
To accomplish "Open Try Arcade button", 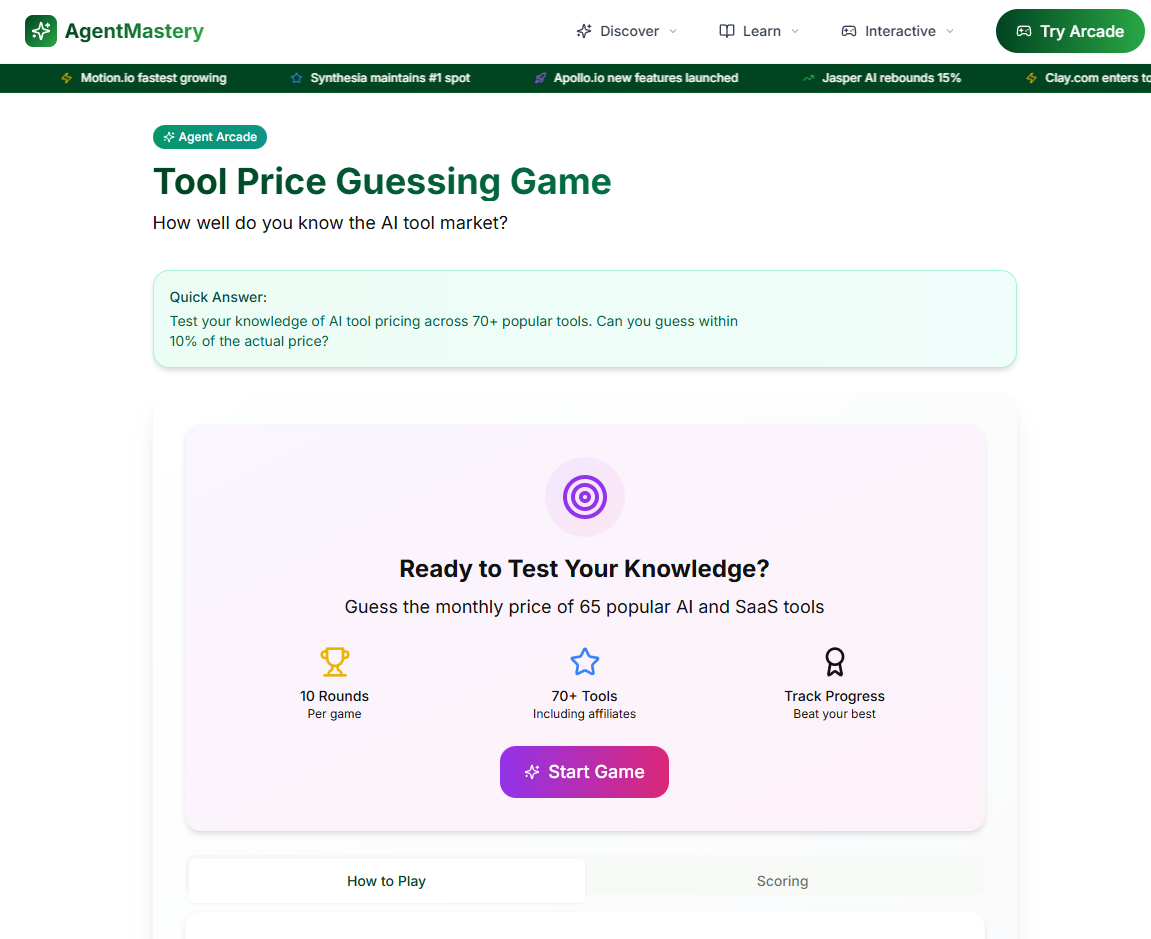I will pyautogui.click(x=1070, y=31).
